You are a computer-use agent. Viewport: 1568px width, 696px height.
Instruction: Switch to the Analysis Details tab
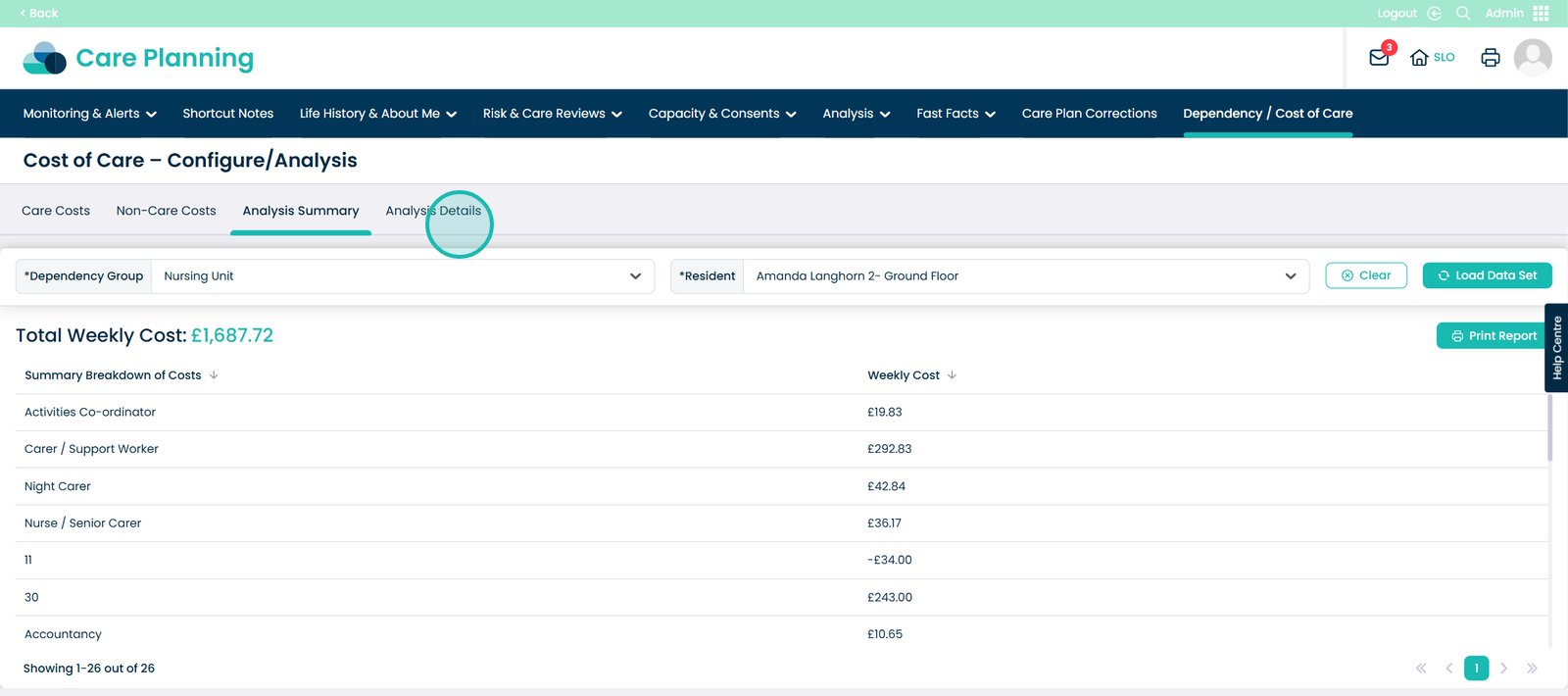click(x=433, y=211)
